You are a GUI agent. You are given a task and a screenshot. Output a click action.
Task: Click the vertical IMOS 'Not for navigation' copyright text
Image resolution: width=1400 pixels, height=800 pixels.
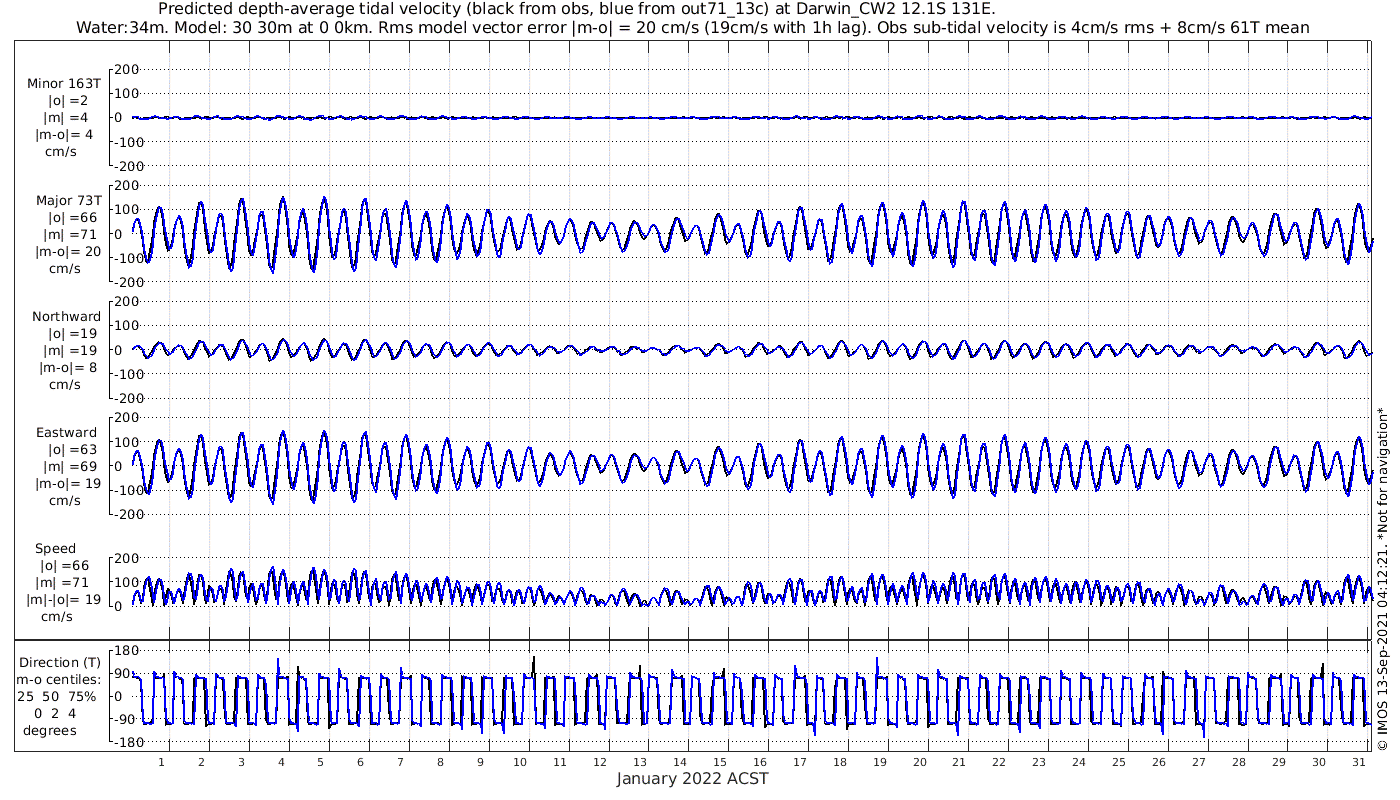click(x=1382, y=578)
